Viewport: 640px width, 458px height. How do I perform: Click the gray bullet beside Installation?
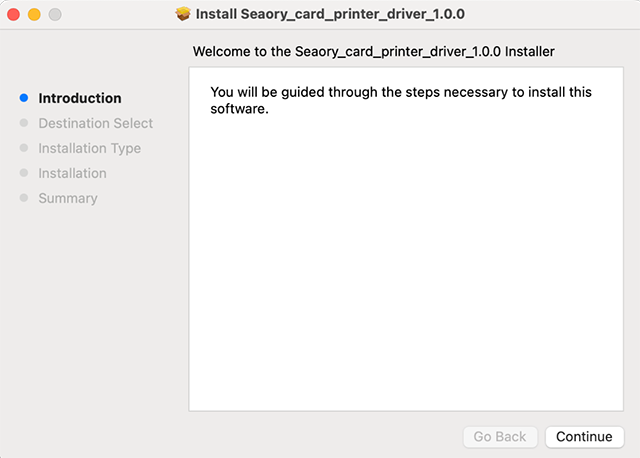(23, 173)
